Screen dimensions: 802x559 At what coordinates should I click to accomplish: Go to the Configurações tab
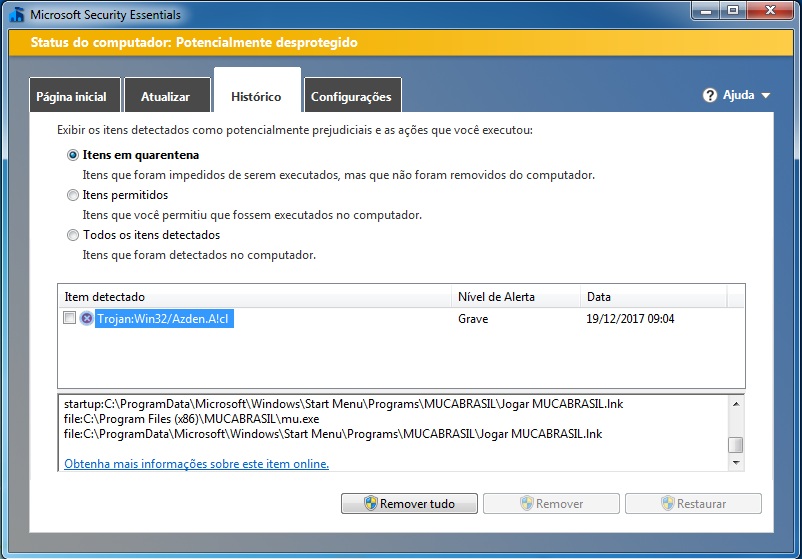click(351, 97)
